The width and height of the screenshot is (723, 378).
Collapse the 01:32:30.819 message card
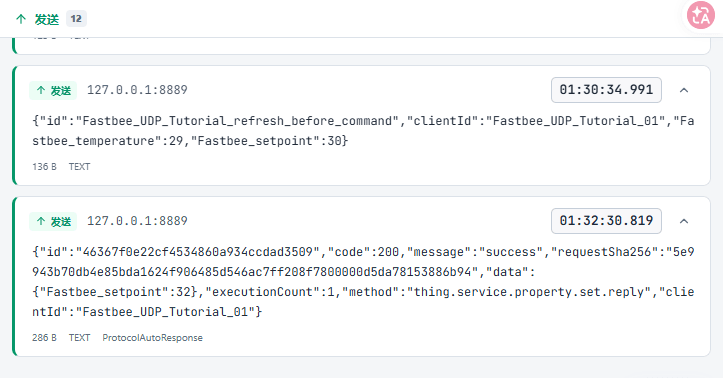684,221
